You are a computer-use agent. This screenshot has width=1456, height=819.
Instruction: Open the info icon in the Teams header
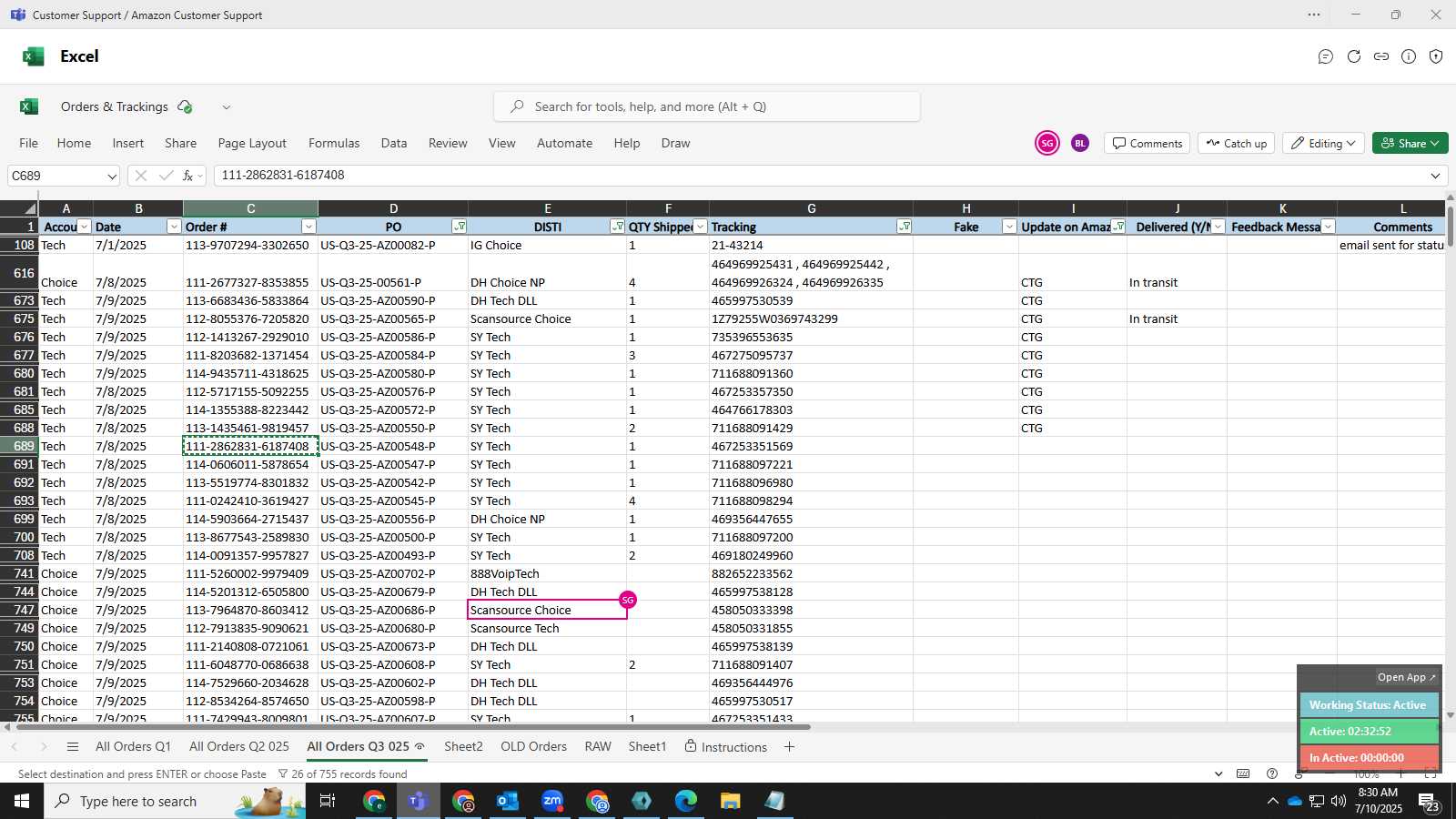point(1409,56)
